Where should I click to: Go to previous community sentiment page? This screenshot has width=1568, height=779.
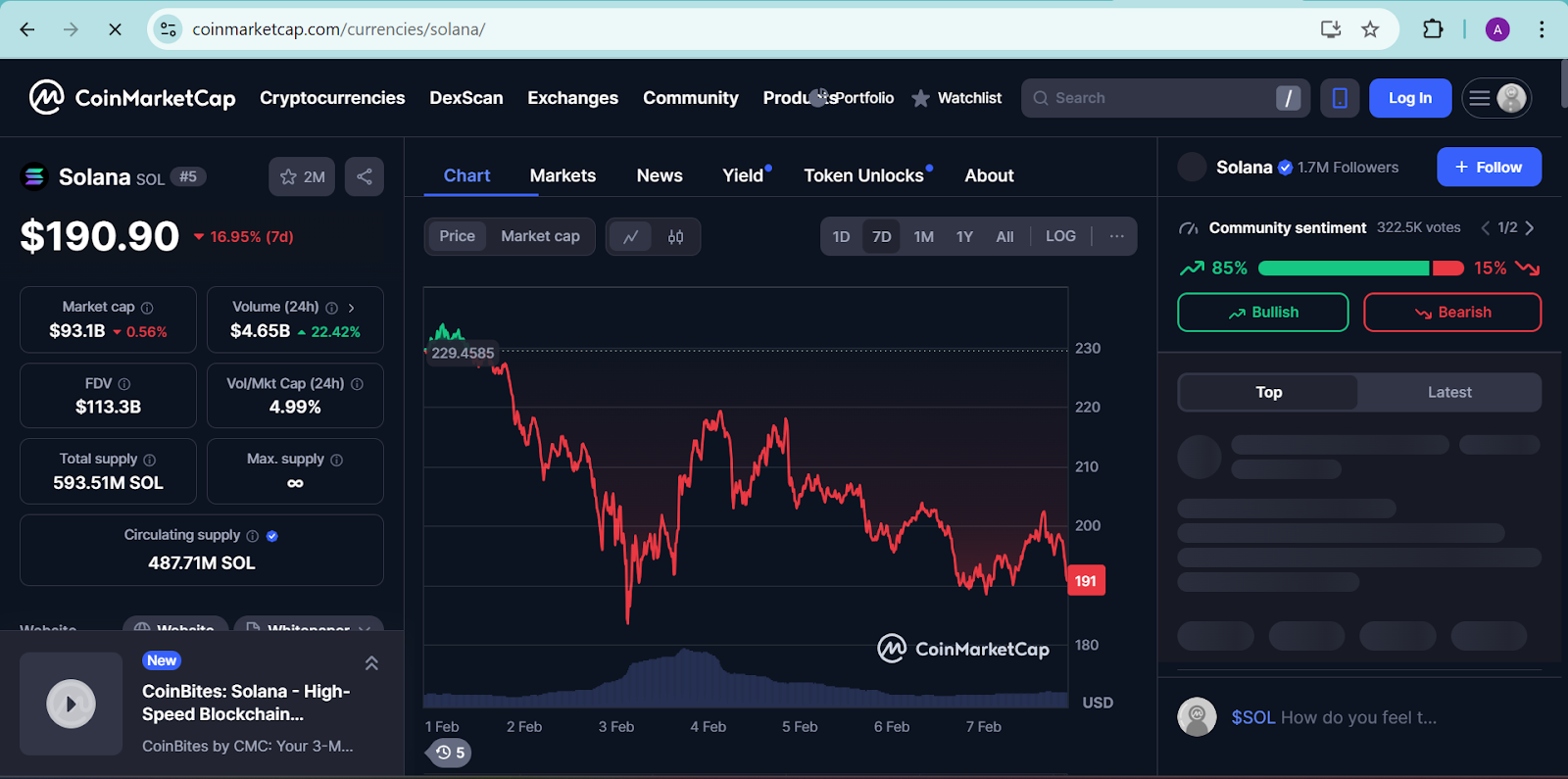(x=1486, y=227)
